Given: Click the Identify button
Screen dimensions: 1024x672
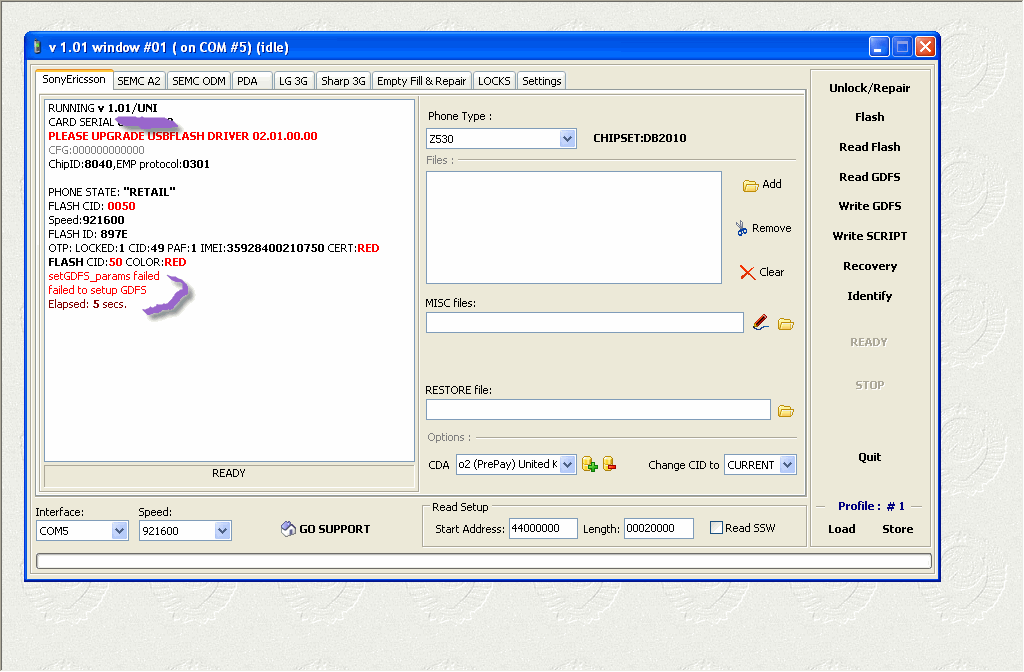Looking at the screenshot, I should 869,296.
